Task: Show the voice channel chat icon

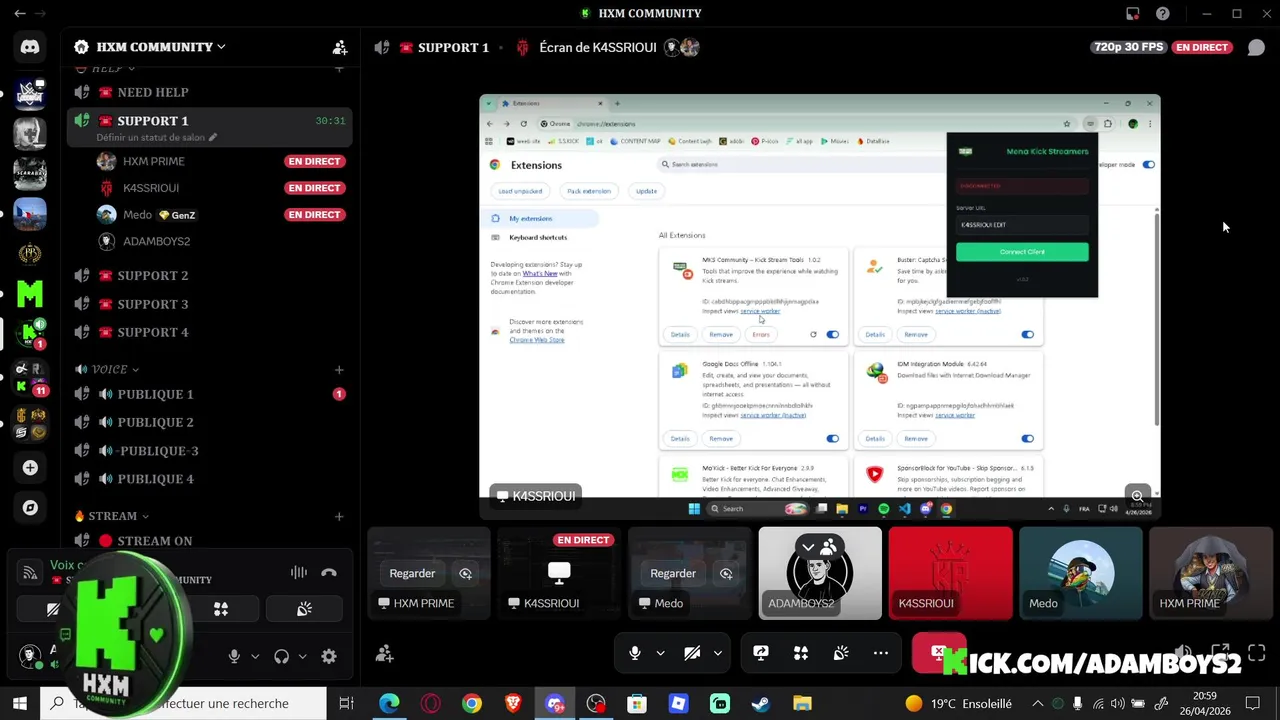Action: tap(1256, 47)
